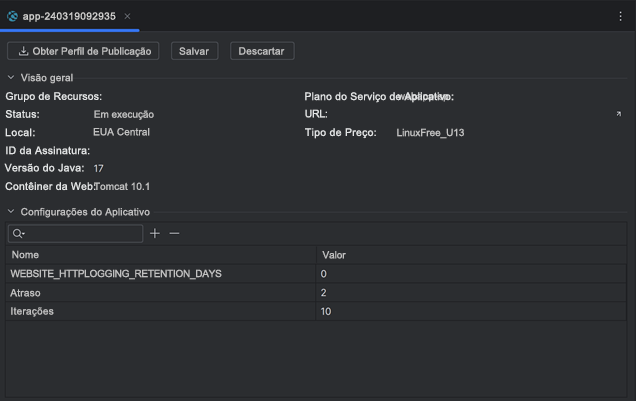Click value 10 of Iterações
Image resolution: width=636 pixels, height=401 pixels.
coord(326,311)
